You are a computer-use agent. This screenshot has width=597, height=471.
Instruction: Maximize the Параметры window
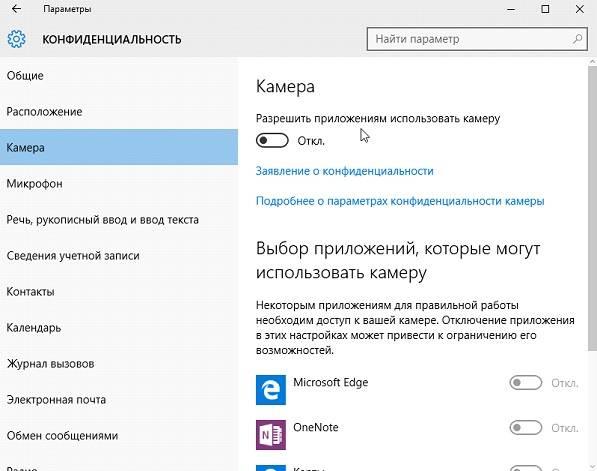click(x=545, y=9)
